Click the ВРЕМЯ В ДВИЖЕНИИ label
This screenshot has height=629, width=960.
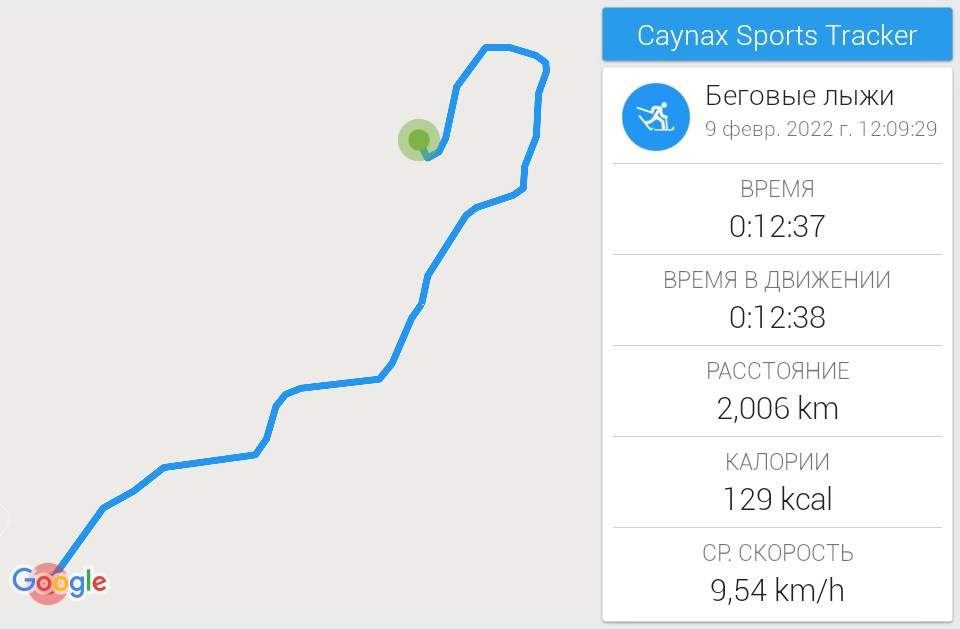(x=777, y=280)
